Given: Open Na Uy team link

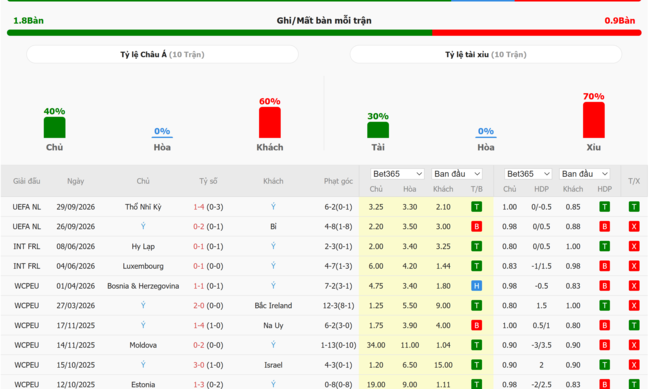Looking at the screenshot, I should (273, 326).
